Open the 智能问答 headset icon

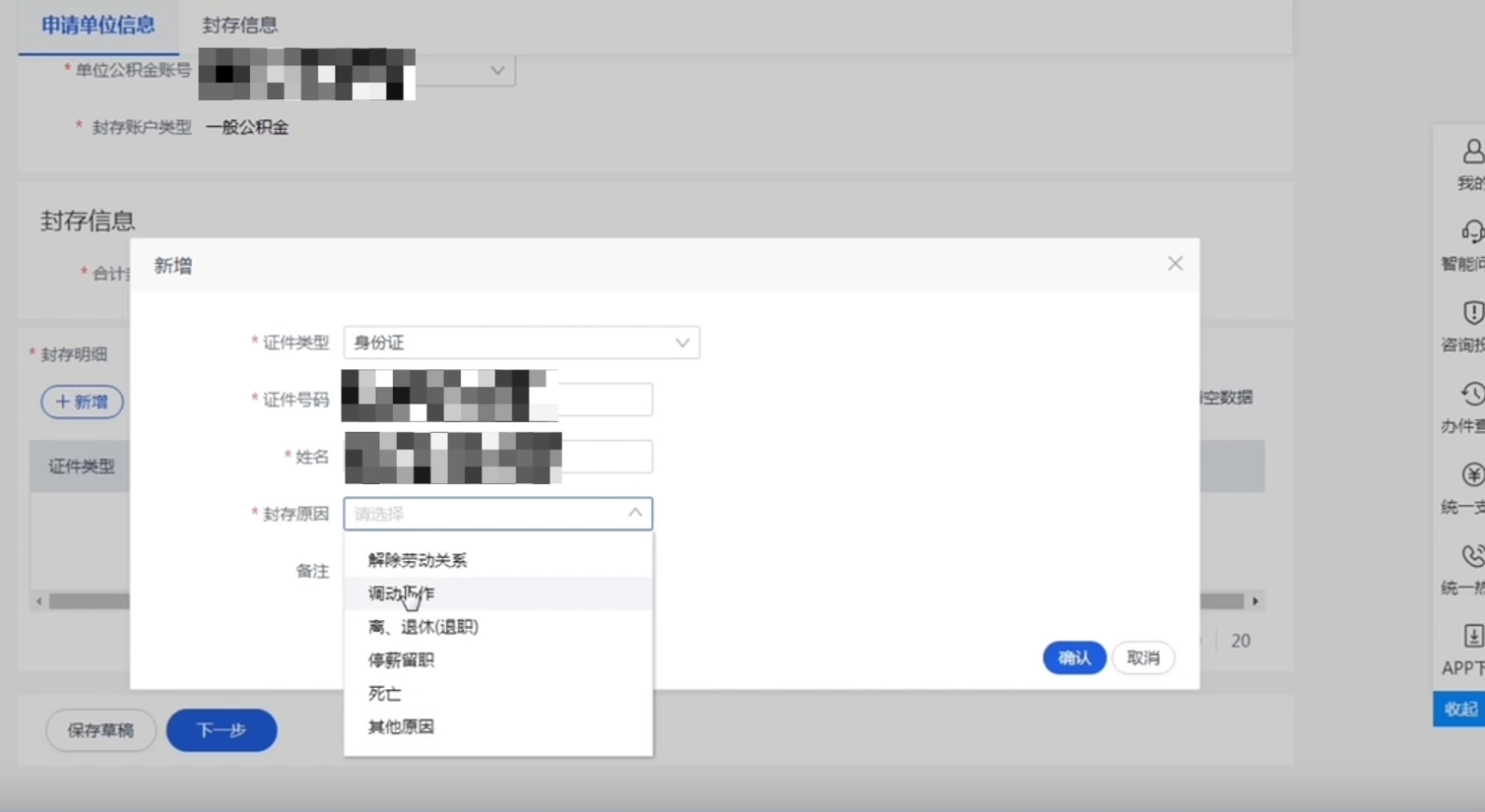click(1471, 232)
